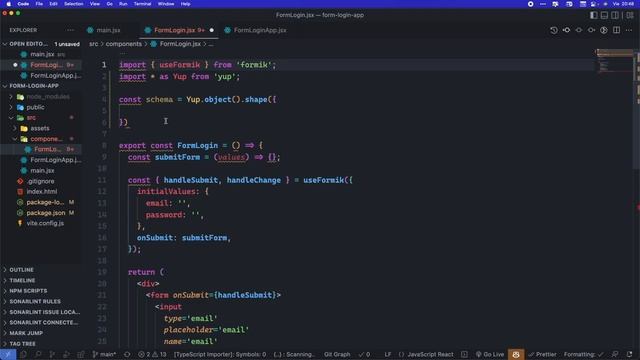Customize layout icon in title bar
This screenshot has height=360, width=640.
630,15
